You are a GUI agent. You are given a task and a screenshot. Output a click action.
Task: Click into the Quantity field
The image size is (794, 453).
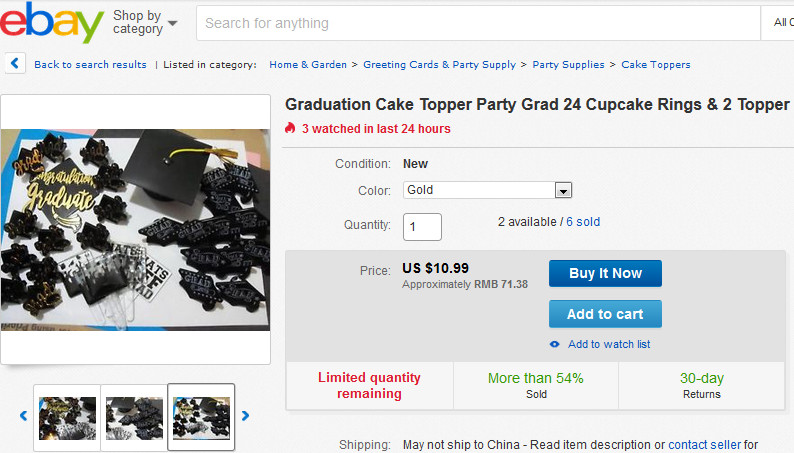pos(422,226)
